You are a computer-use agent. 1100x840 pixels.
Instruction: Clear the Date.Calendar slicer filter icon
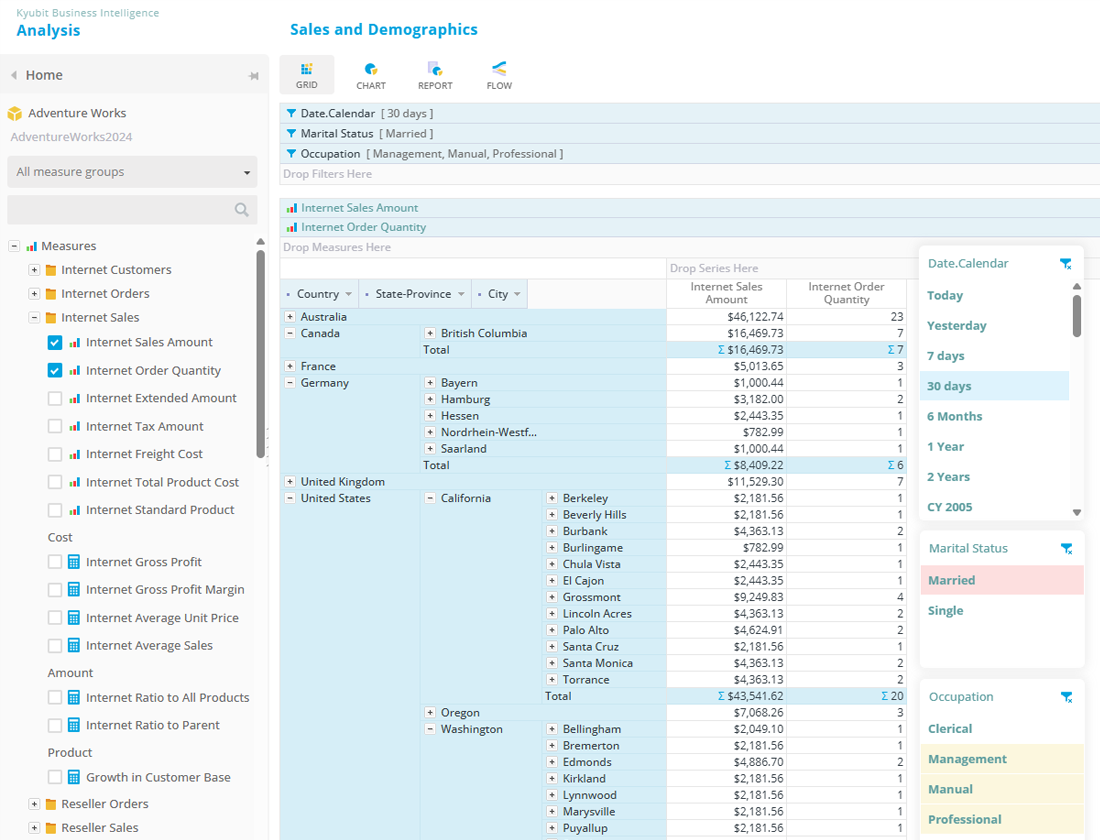(1066, 264)
